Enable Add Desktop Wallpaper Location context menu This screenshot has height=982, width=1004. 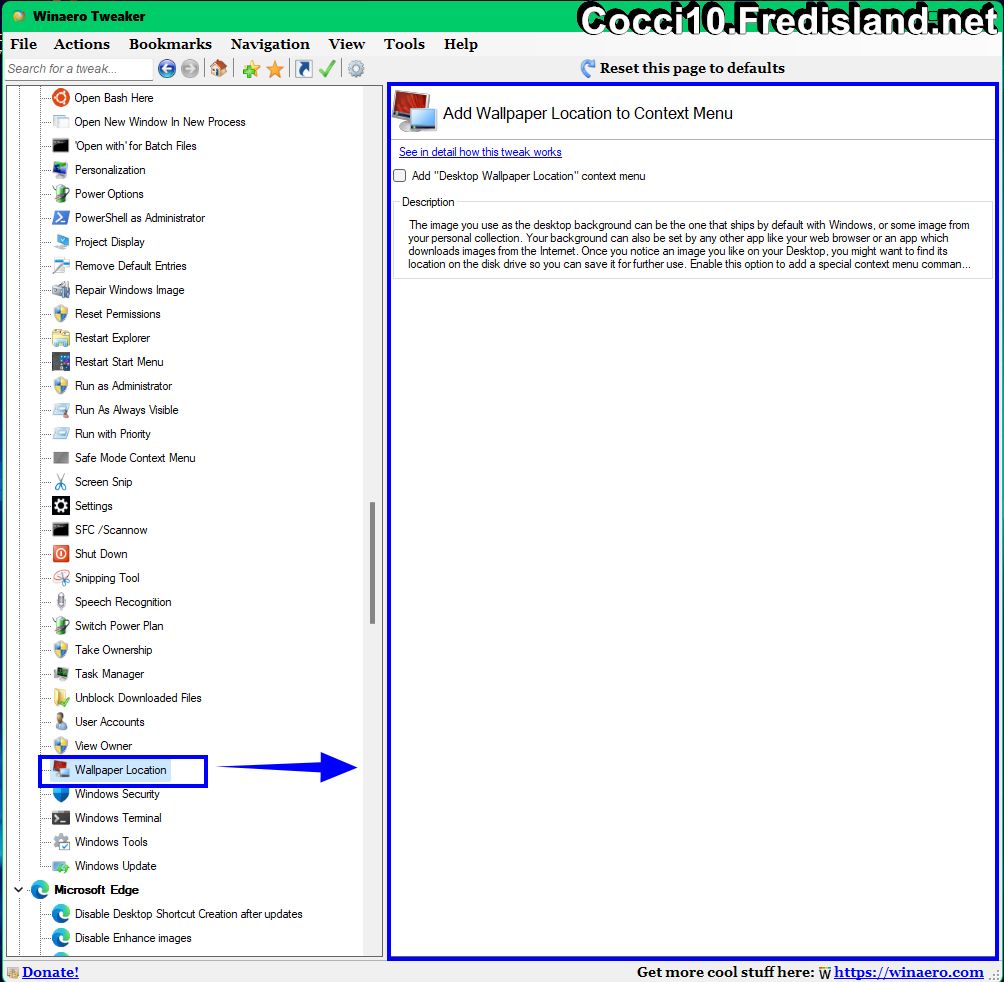click(x=400, y=176)
